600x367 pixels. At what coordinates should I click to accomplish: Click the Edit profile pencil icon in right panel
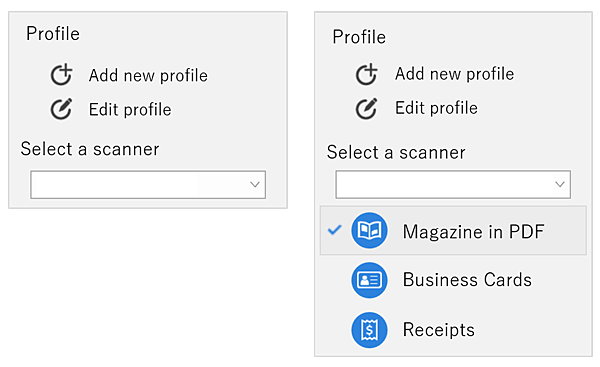[x=367, y=109]
